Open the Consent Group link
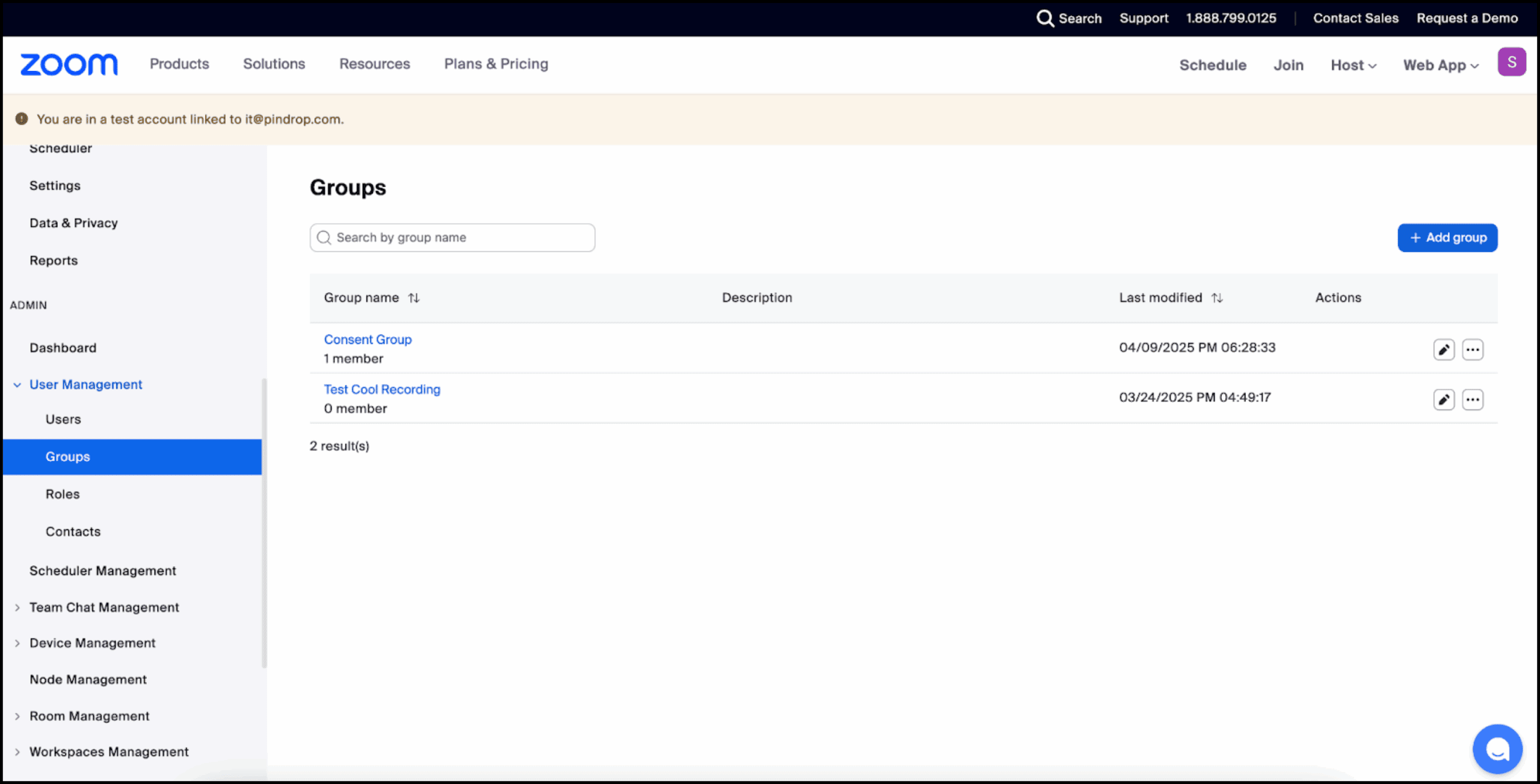This screenshot has height=784, width=1540. point(368,340)
